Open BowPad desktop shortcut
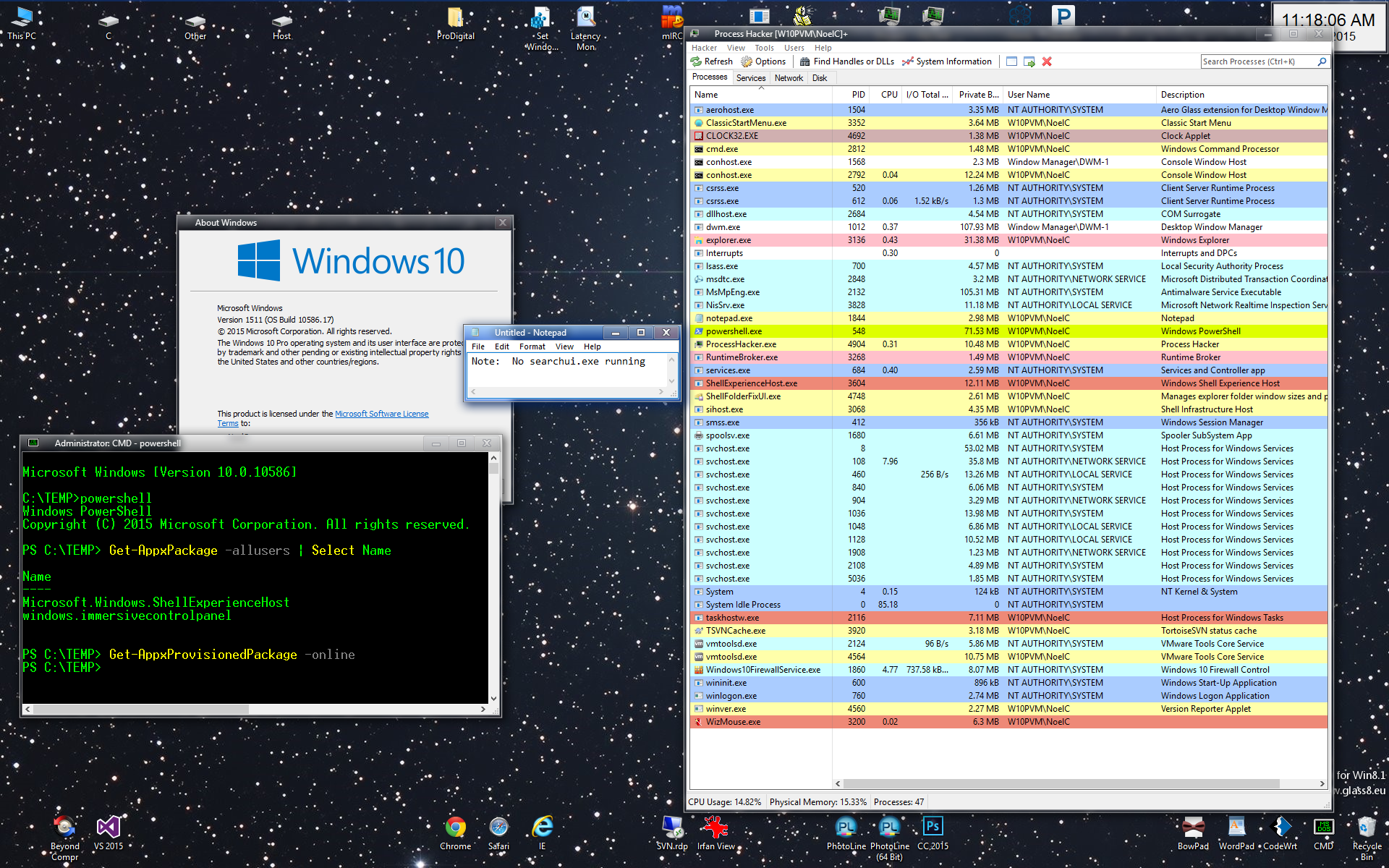Image resolution: width=1389 pixels, height=868 pixels. coord(1193,833)
